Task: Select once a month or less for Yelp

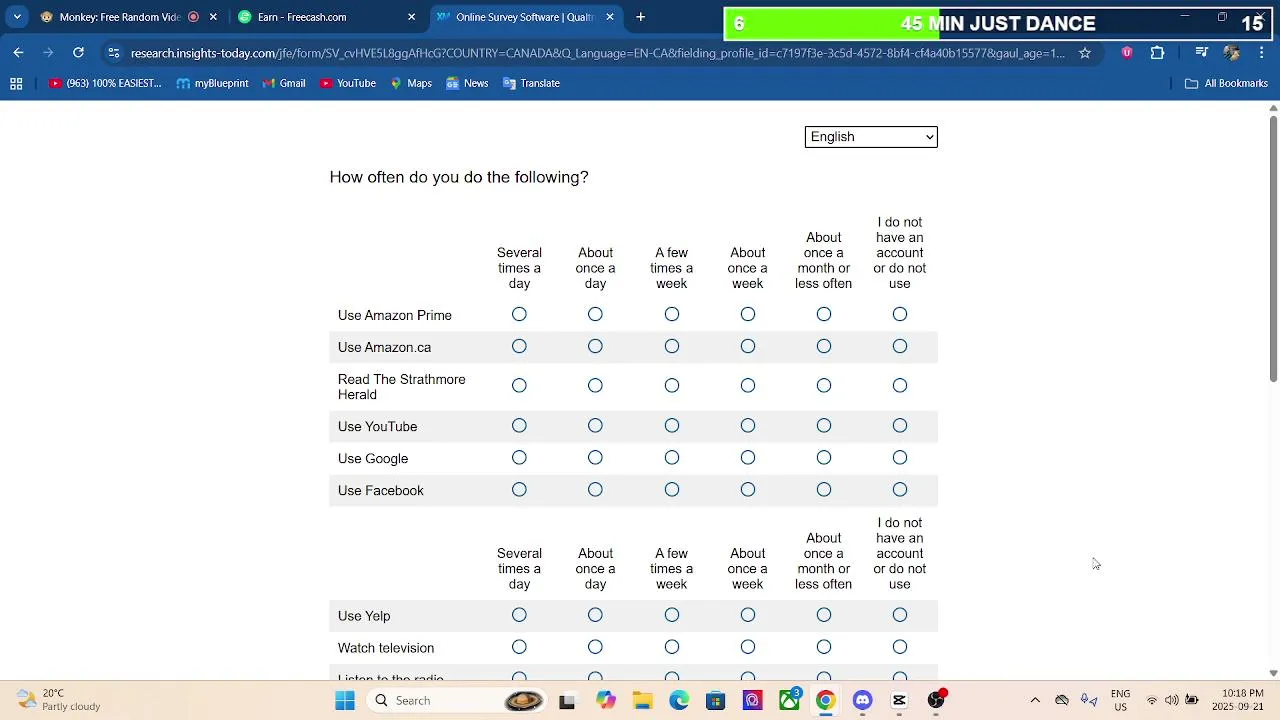Action: tap(824, 616)
